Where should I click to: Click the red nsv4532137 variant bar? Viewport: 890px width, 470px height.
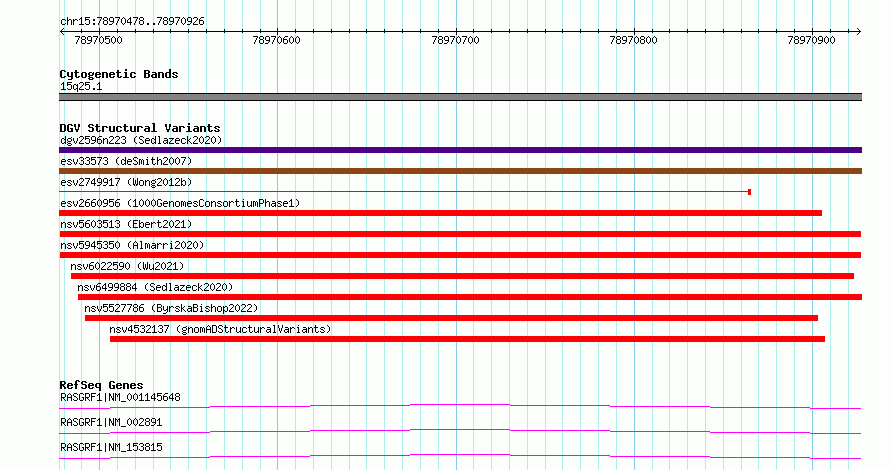[467, 339]
